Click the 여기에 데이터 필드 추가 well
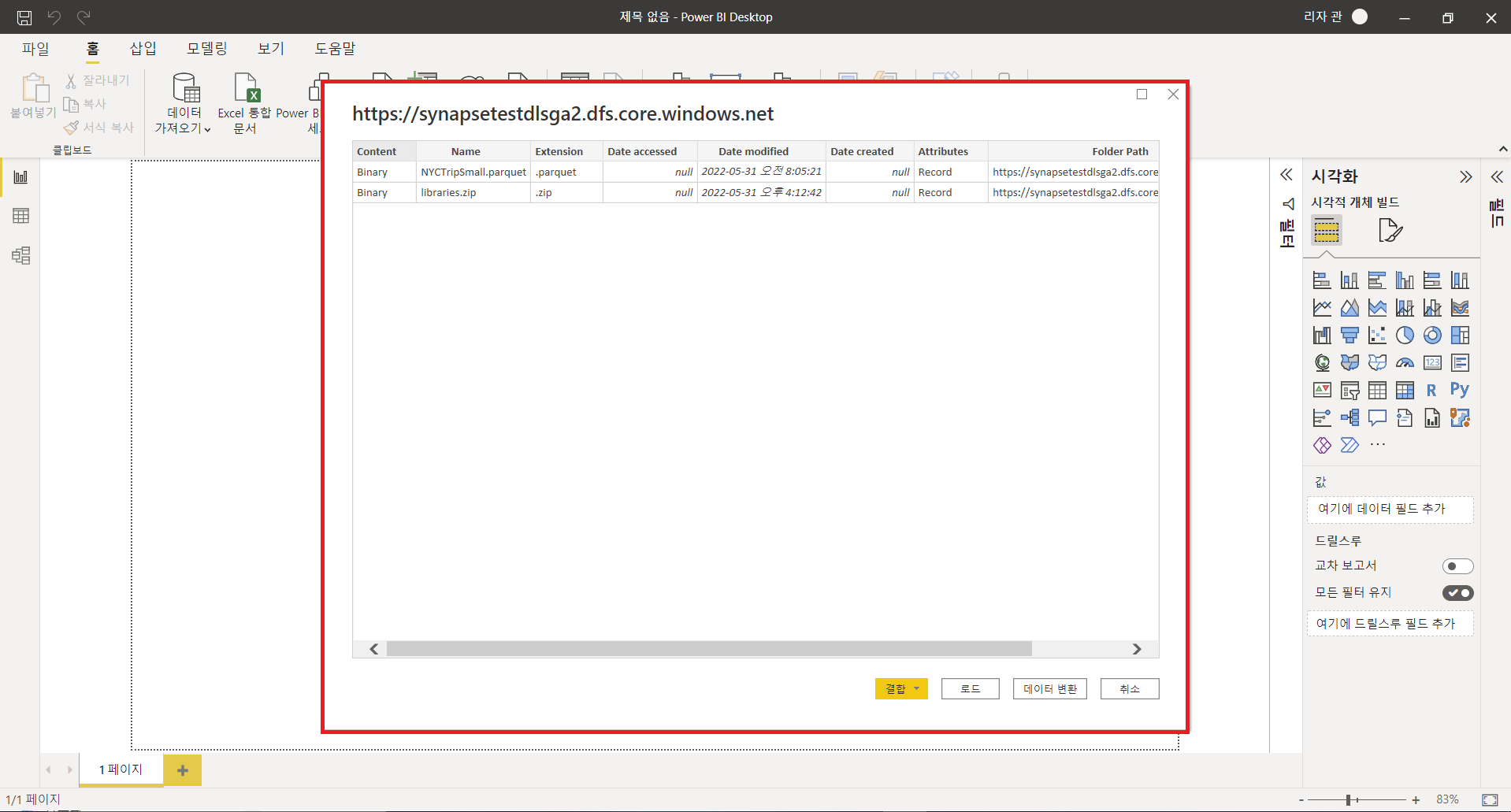 pyautogui.click(x=1390, y=510)
